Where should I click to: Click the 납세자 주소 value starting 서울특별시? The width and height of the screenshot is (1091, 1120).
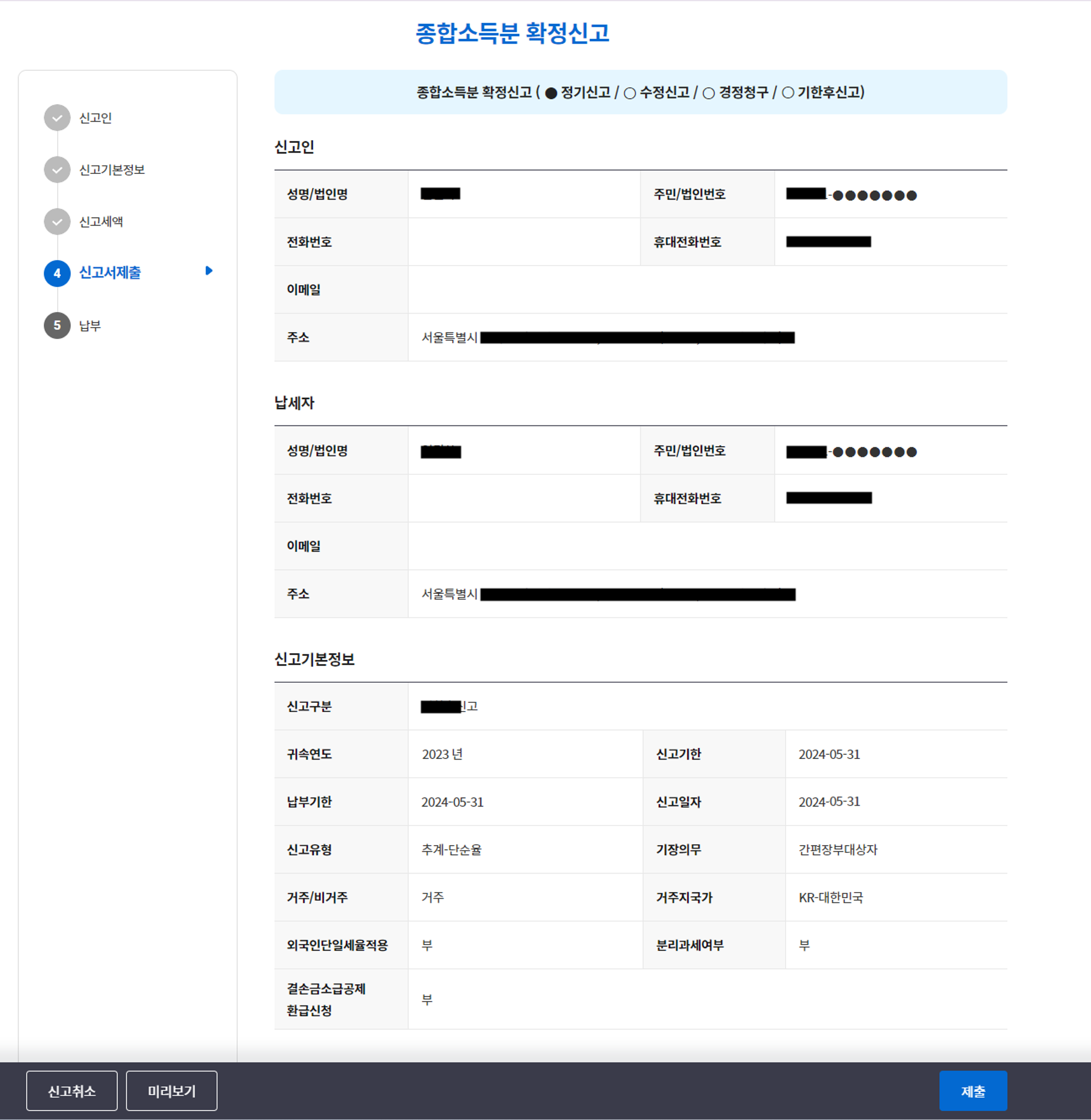click(609, 594)
